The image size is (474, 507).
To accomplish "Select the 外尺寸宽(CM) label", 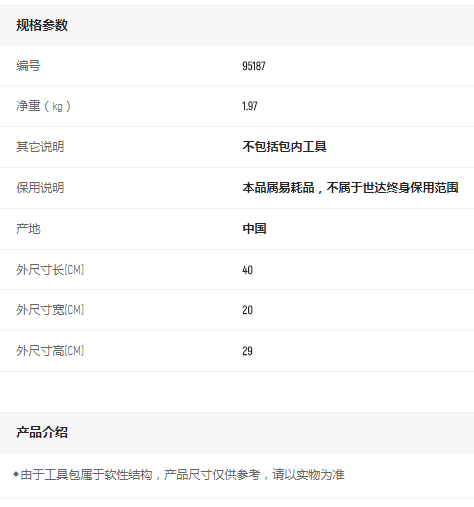I will 50,310.
